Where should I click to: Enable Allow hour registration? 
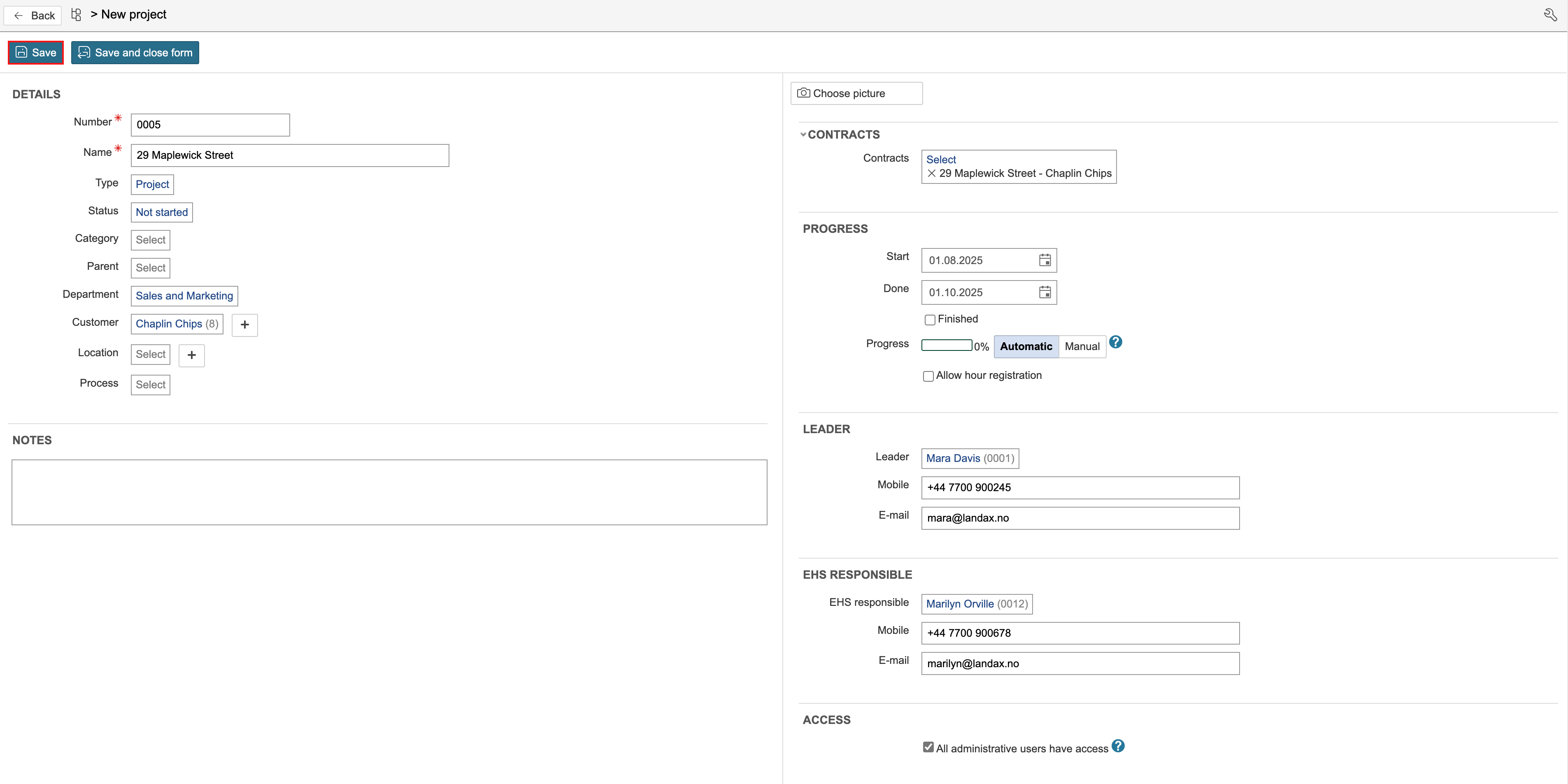click(928, 376)
